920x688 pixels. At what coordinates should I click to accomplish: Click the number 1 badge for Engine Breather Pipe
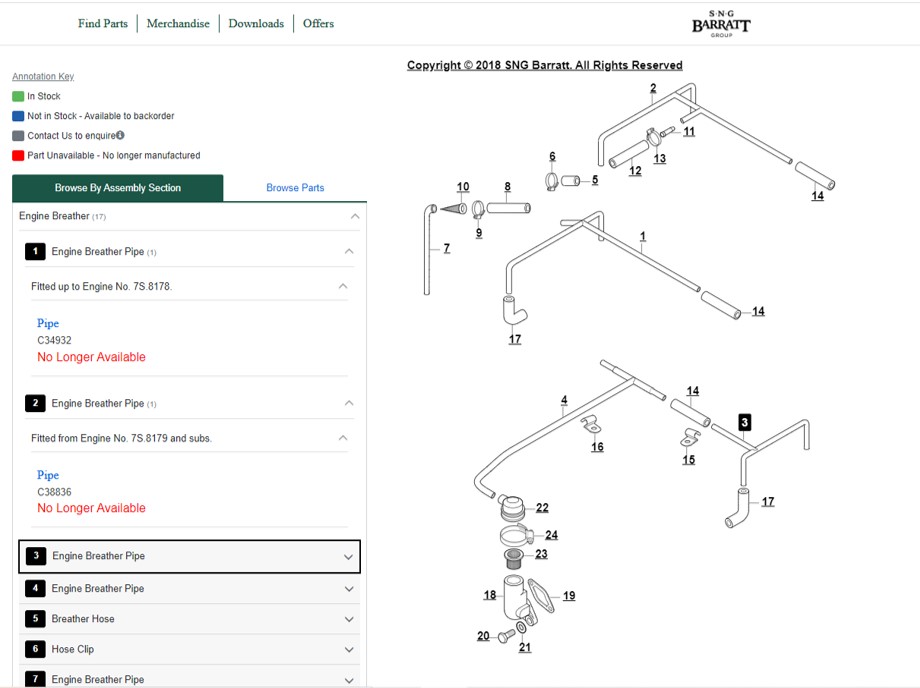(35, 251)
